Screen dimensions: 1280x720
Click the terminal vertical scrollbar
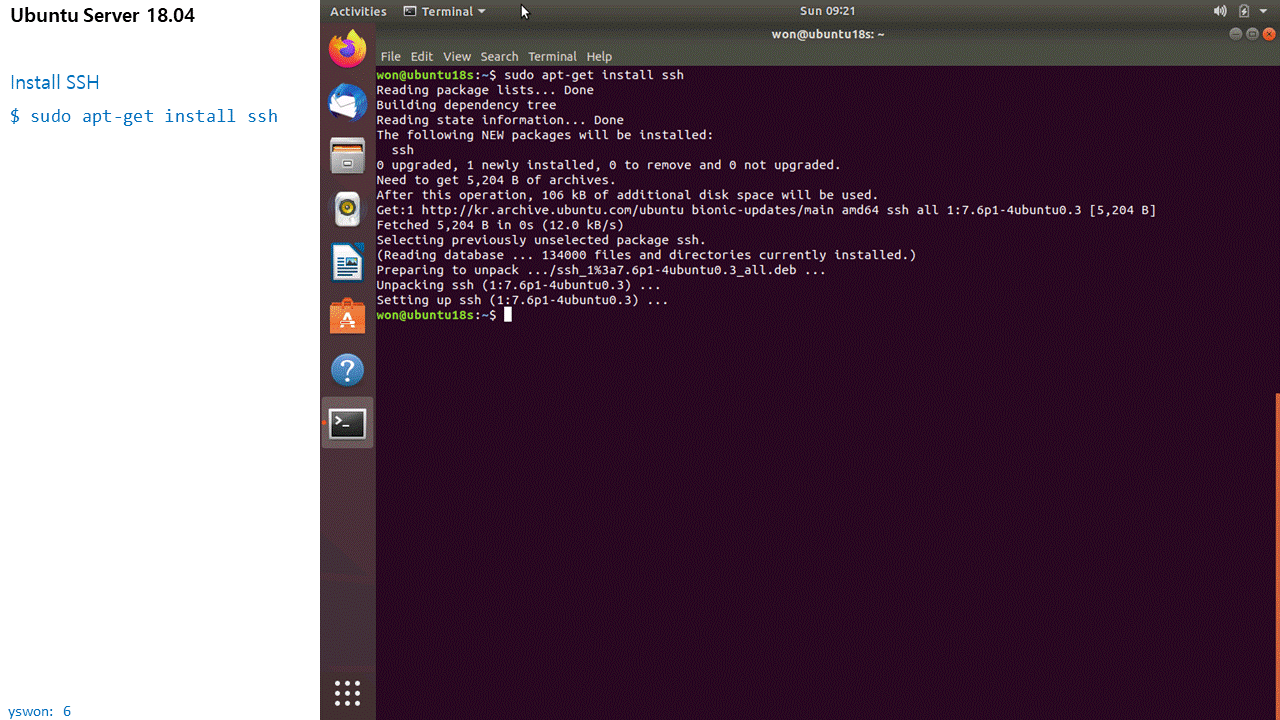(x=1277, y=555)
